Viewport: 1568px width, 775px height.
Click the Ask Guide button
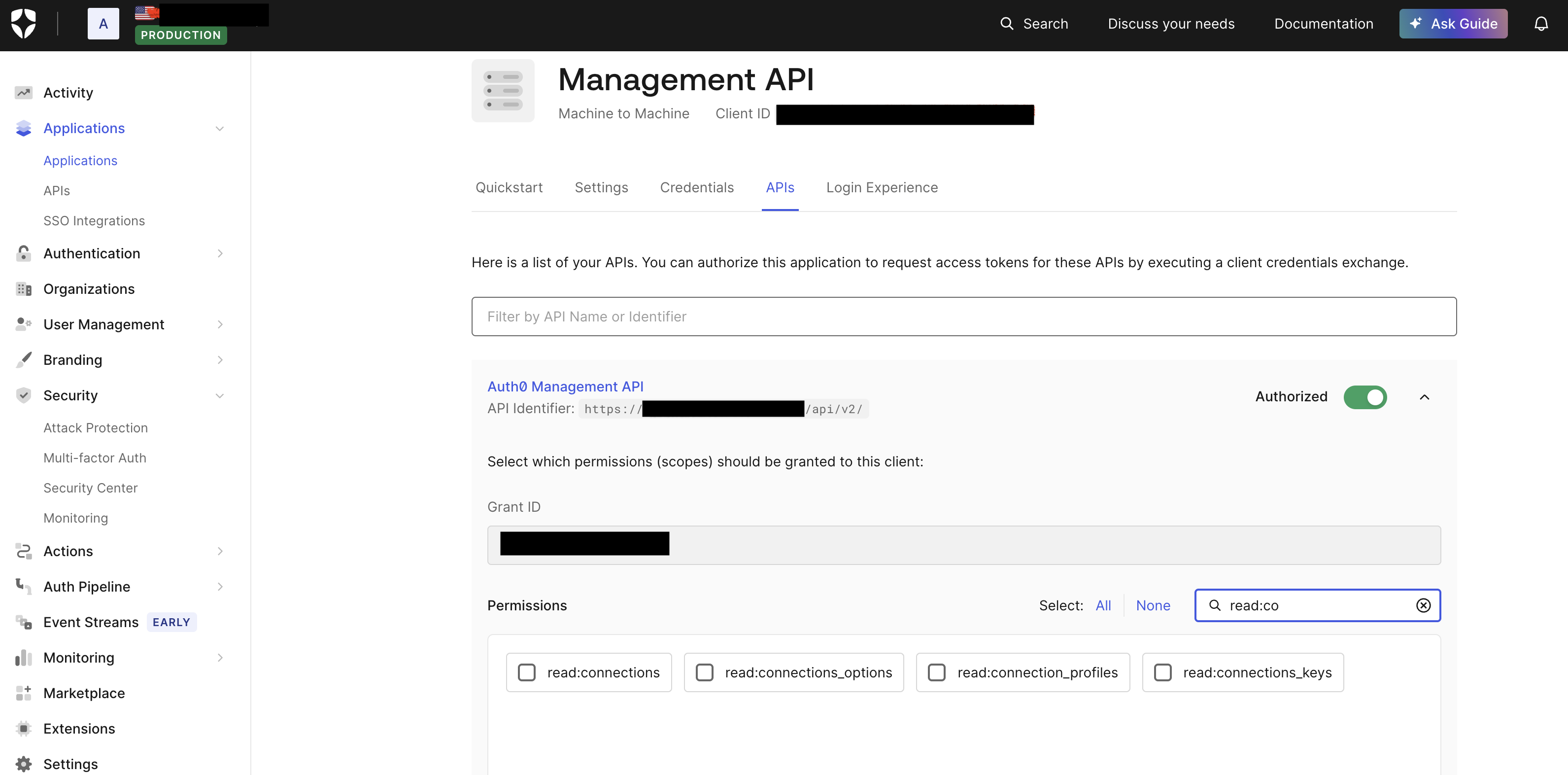(1453, 24)
